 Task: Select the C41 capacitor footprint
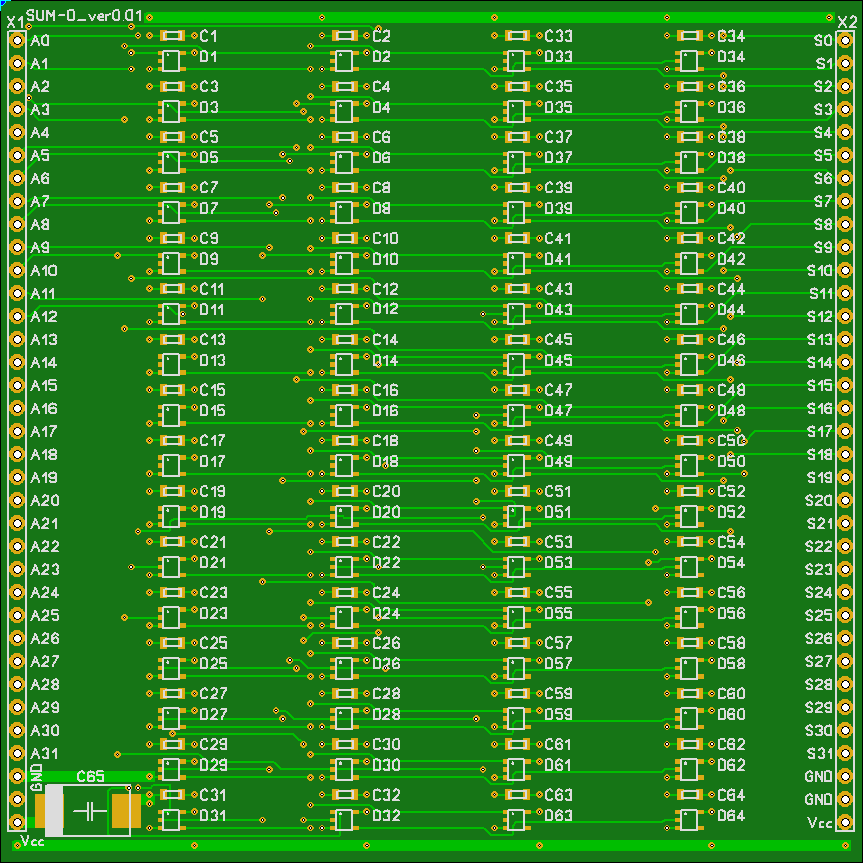point(517,238)
